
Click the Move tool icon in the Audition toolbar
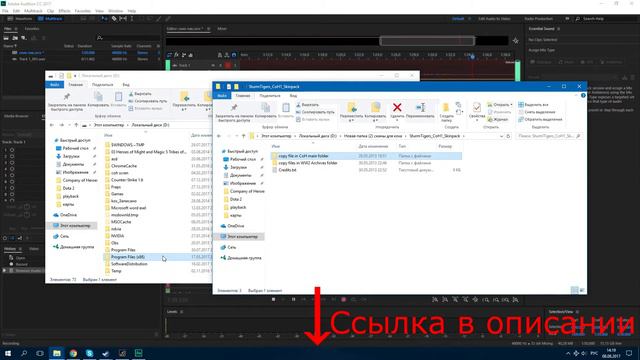tap(104, 19)
